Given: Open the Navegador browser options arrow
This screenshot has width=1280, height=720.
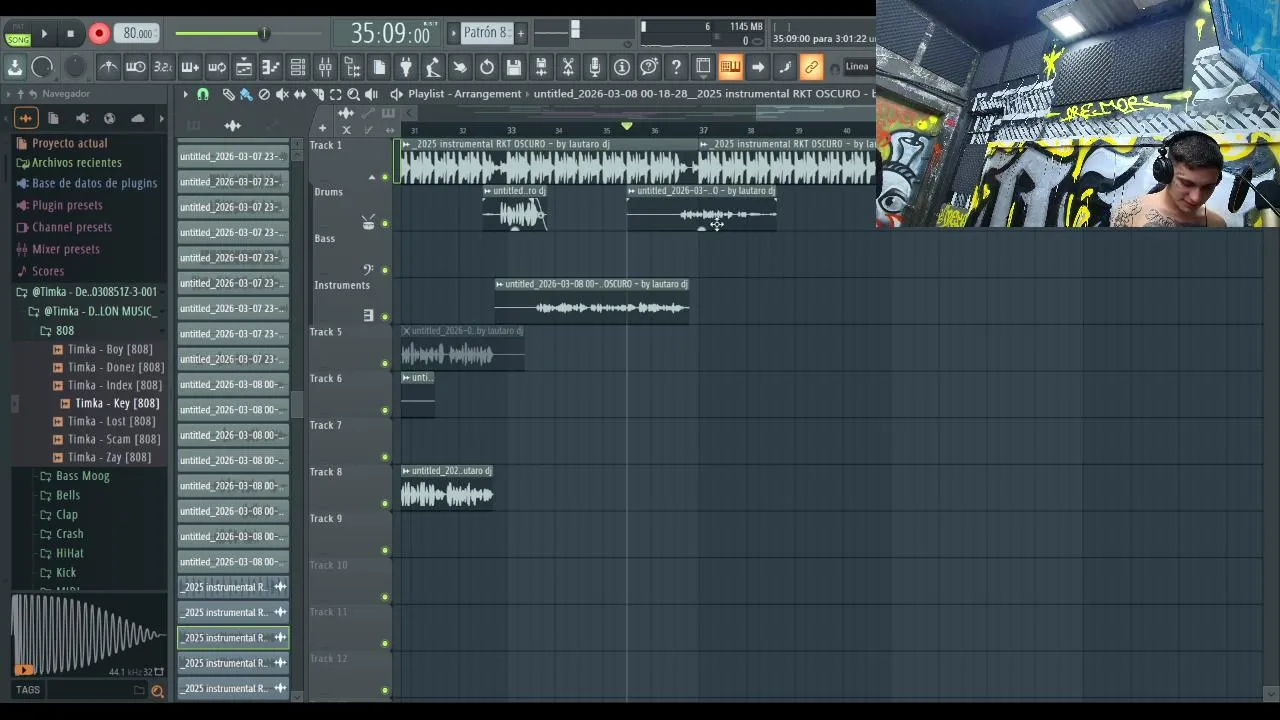Looking at the screenshot, I should (x=8, y=94).
